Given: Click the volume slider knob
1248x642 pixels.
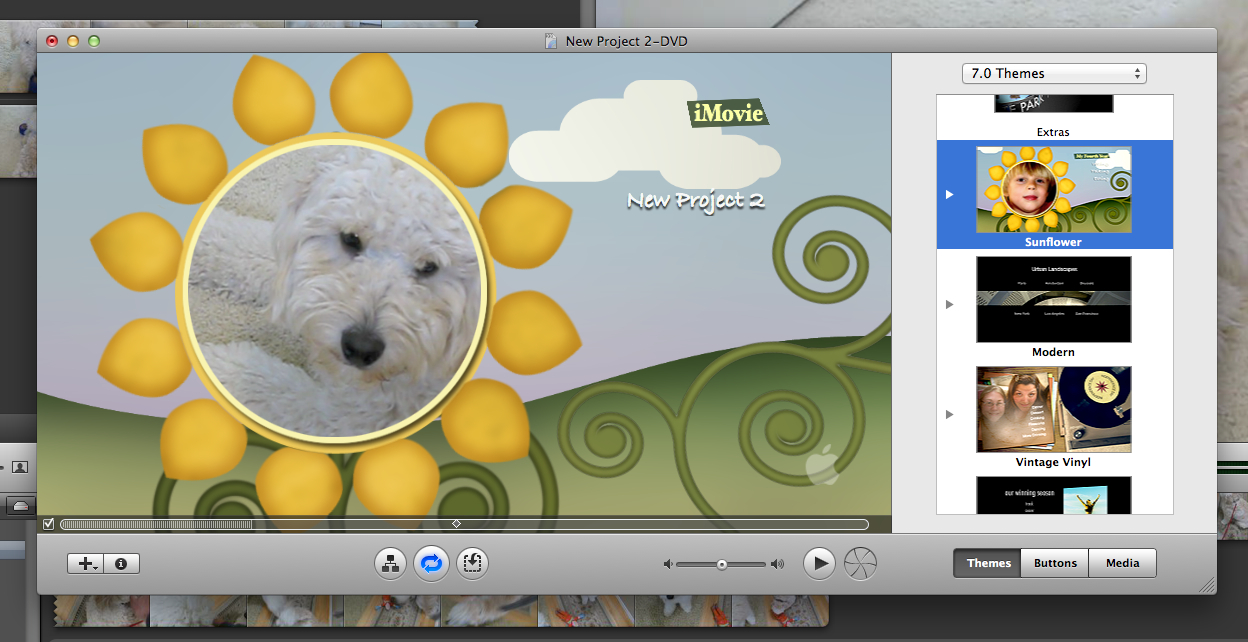Looking at the screenshot, I should (x=721, y=565).
